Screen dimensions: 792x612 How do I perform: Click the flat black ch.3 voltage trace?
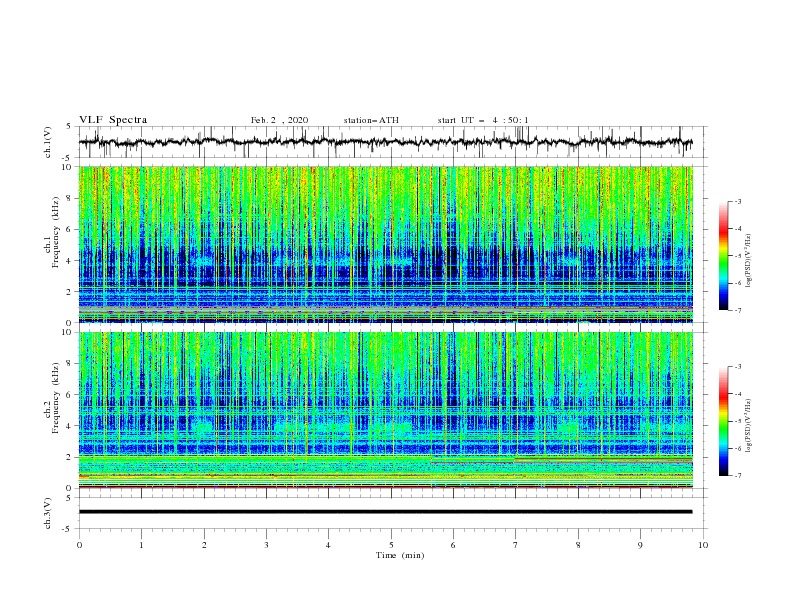[385, 512]
